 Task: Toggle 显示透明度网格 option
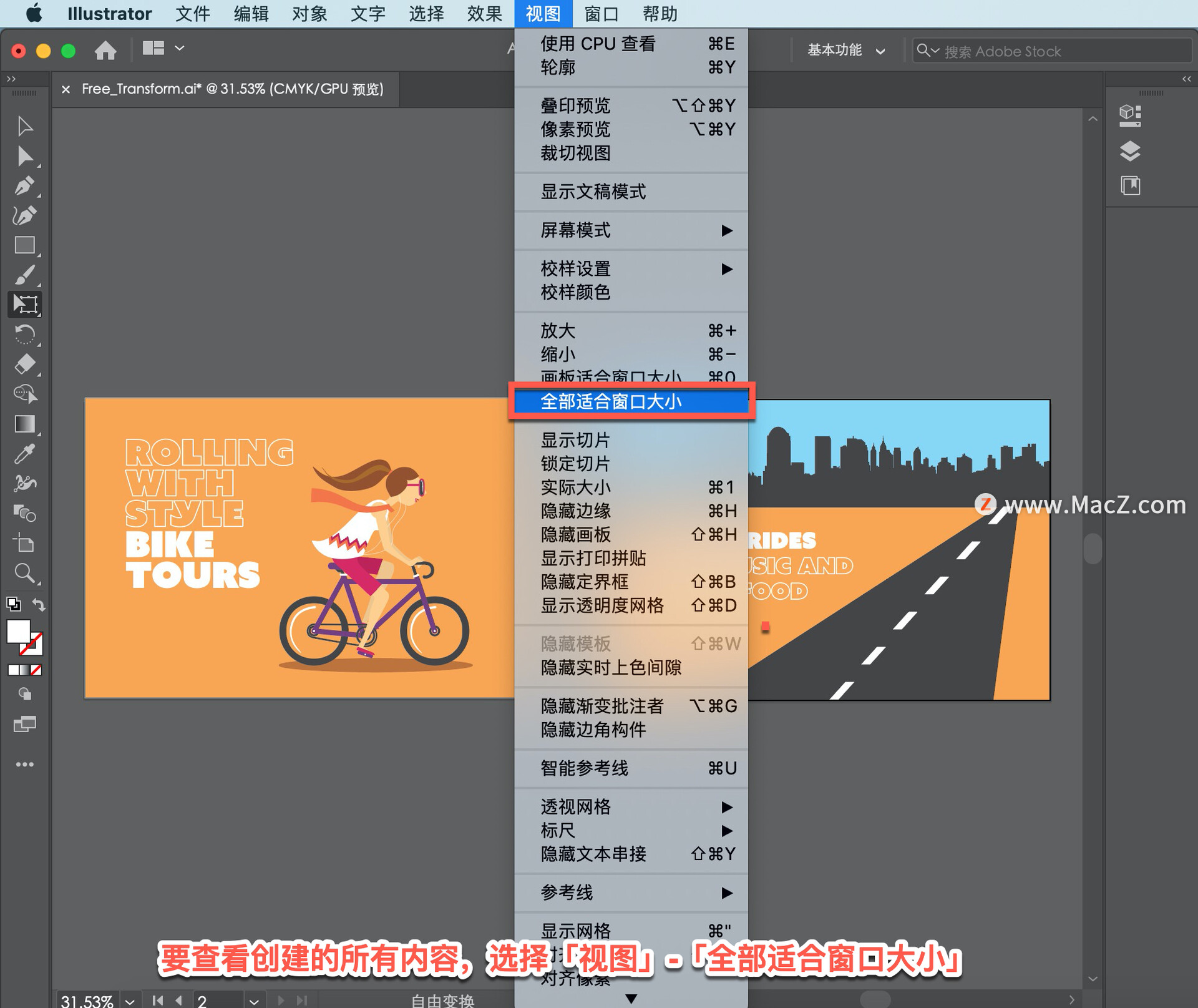pos(631,605)
